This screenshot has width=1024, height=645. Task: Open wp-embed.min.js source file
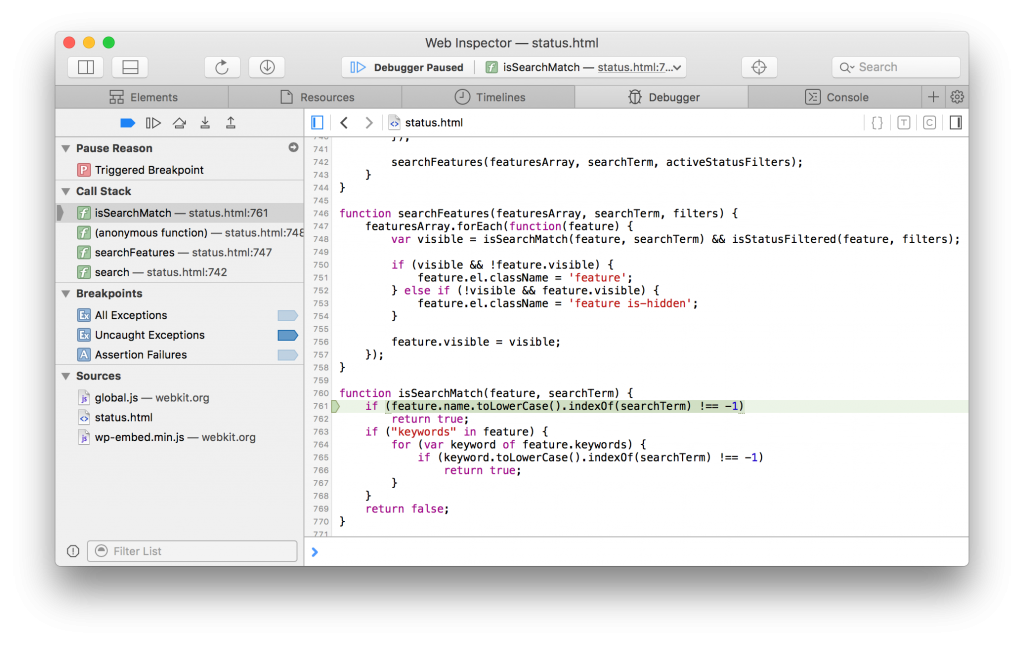(x=180, y=437)
